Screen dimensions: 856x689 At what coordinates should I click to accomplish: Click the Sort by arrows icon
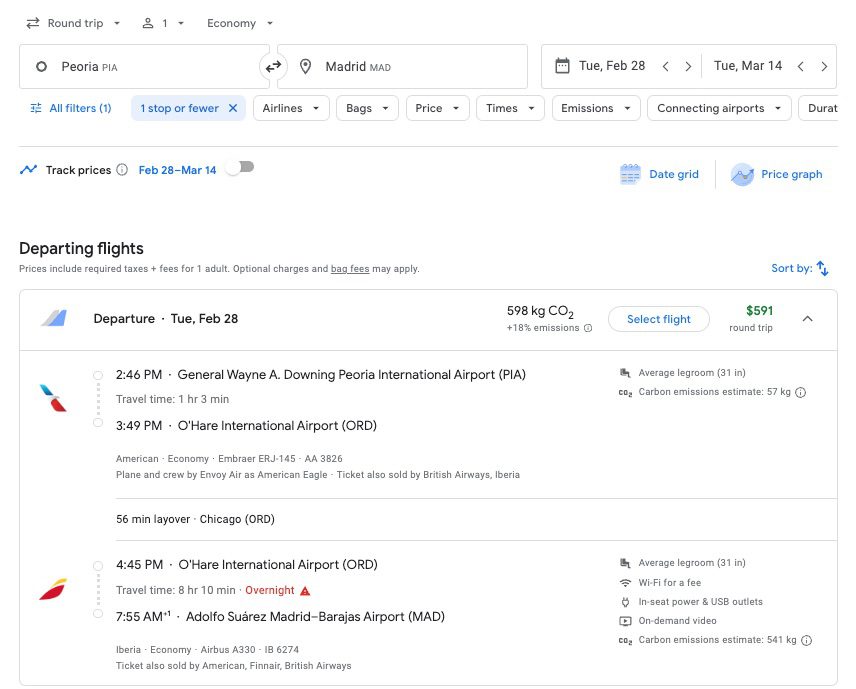click(822, 268)
